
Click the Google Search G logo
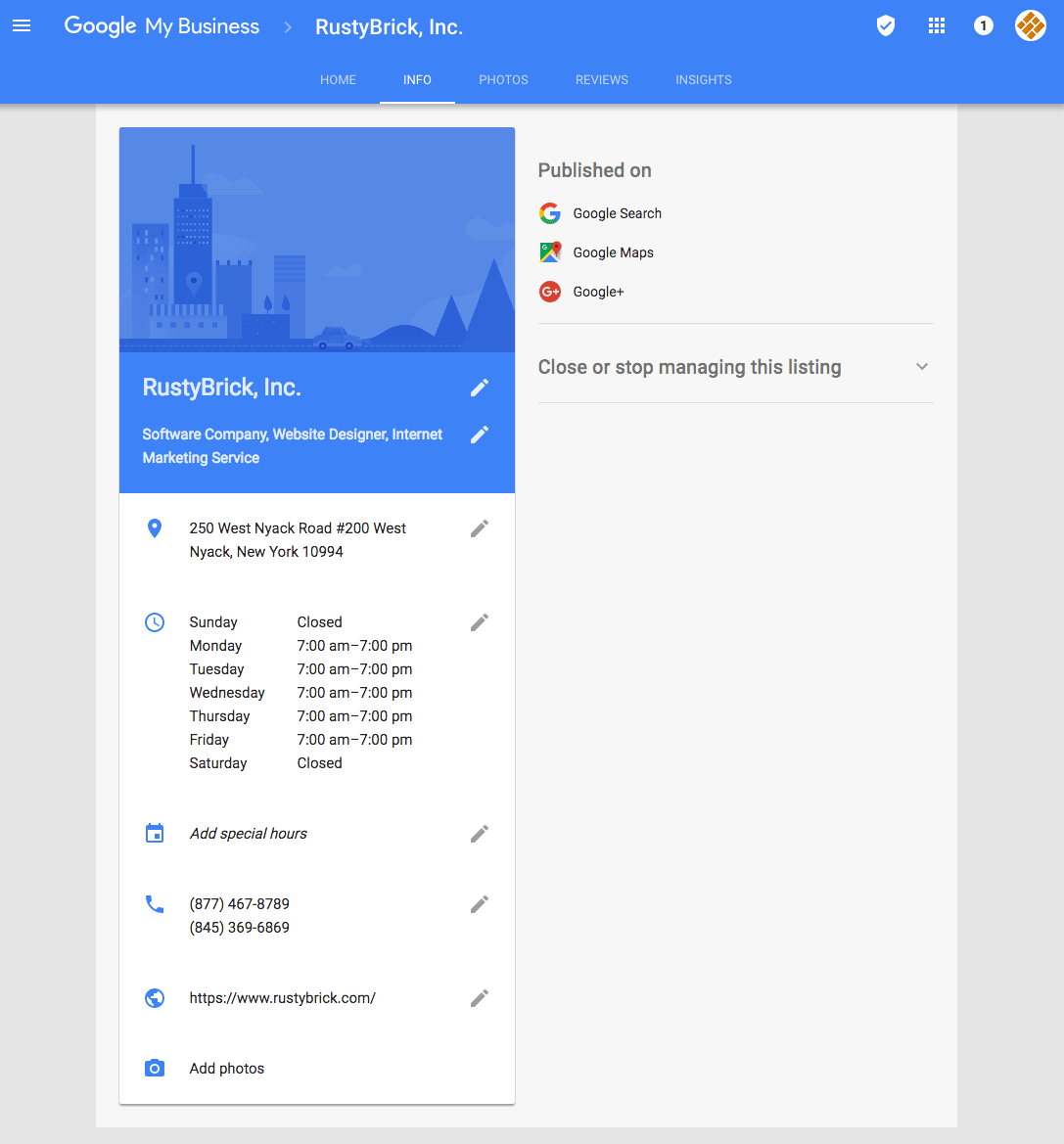pyautogui.click(x=550, y=213)
